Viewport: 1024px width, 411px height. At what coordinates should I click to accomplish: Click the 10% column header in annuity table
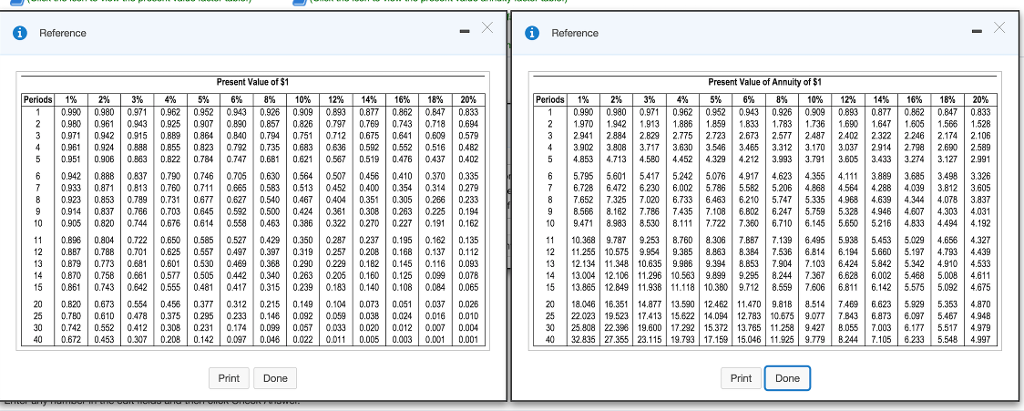(x=814, y=101)
